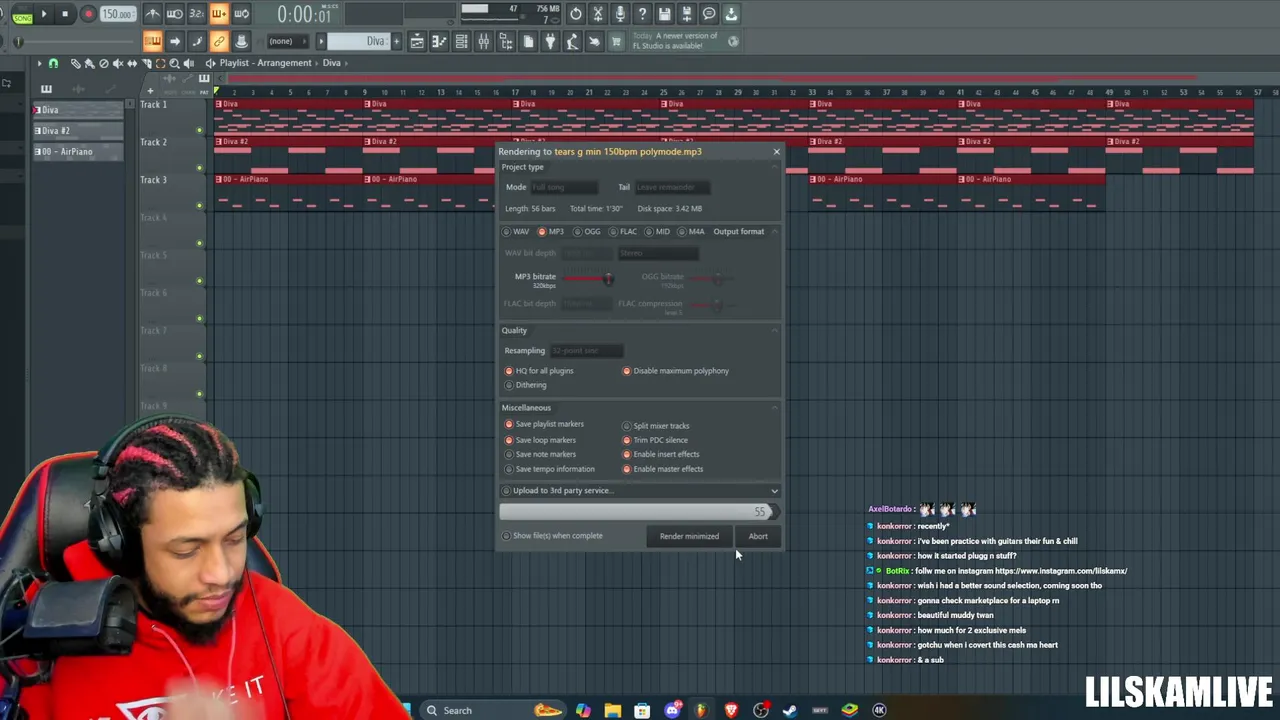Open the Mode Full song dropdown
This screenshot has height=720, width=1280.
click(564, 187)
